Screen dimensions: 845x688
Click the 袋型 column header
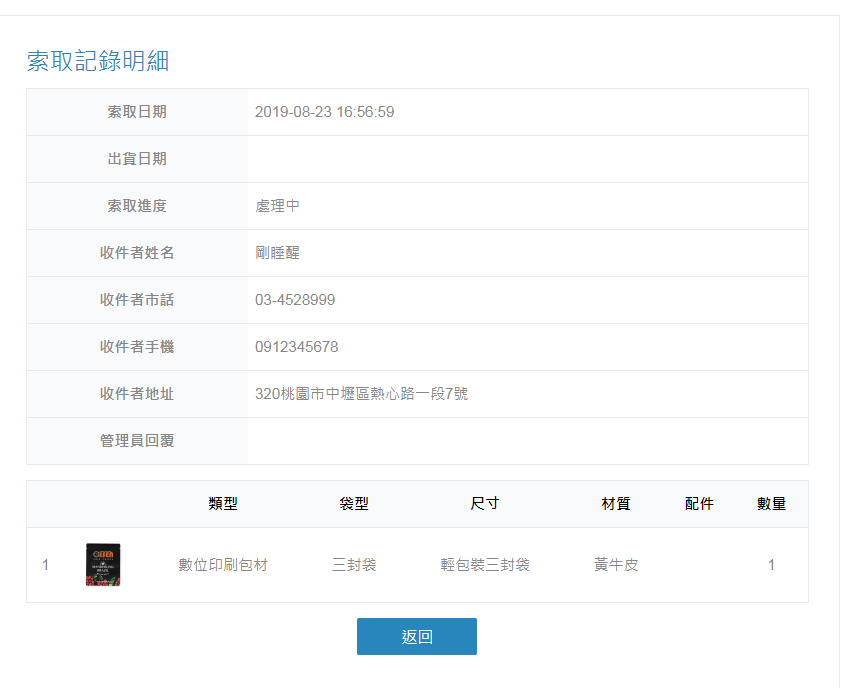tap(354, 504)
